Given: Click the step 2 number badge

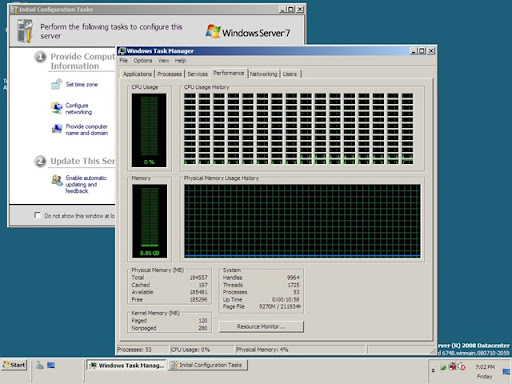Looking at the screenshot, I should tap(40, 162).
